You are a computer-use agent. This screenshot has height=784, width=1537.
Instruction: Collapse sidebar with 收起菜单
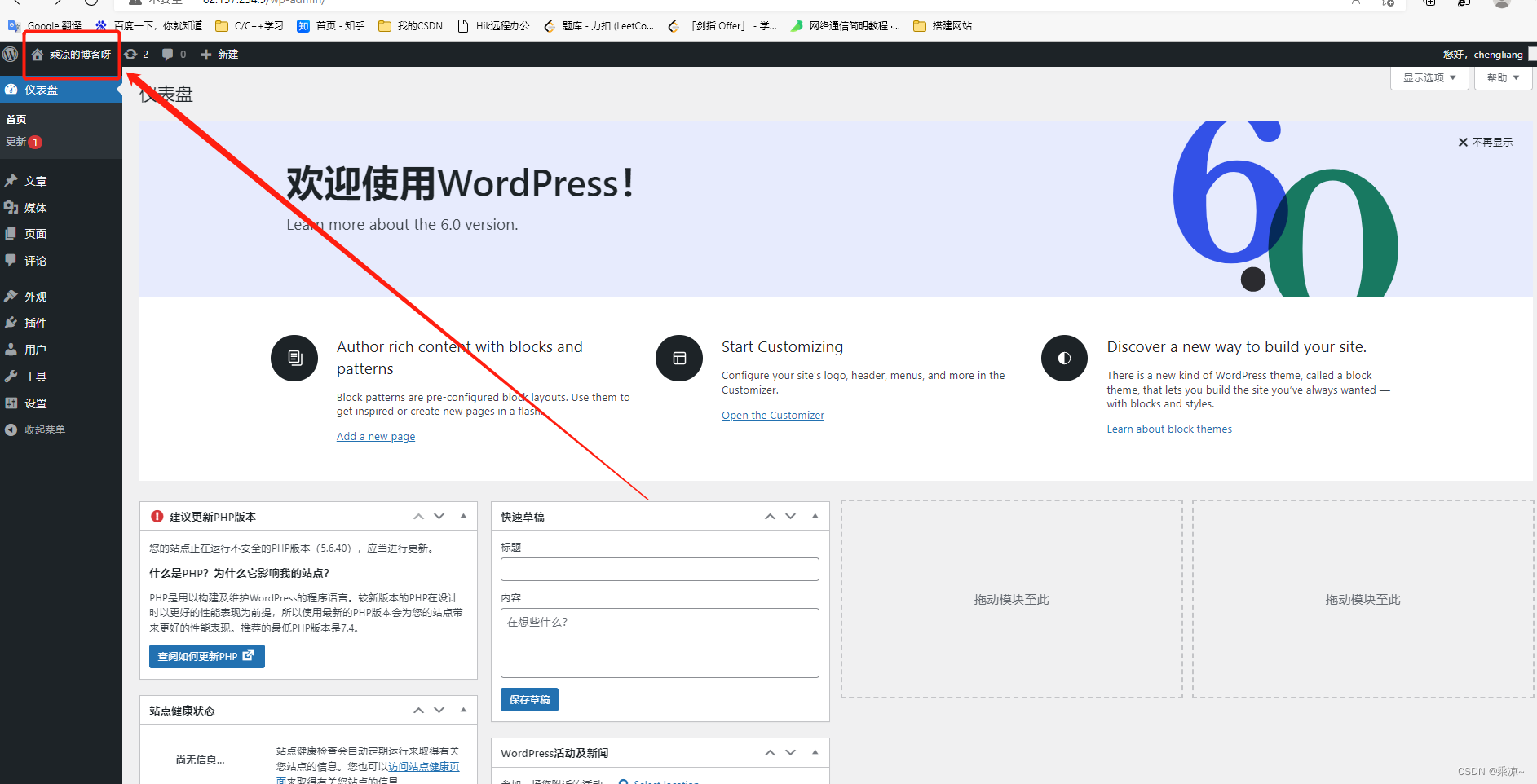tap(61, 429)
